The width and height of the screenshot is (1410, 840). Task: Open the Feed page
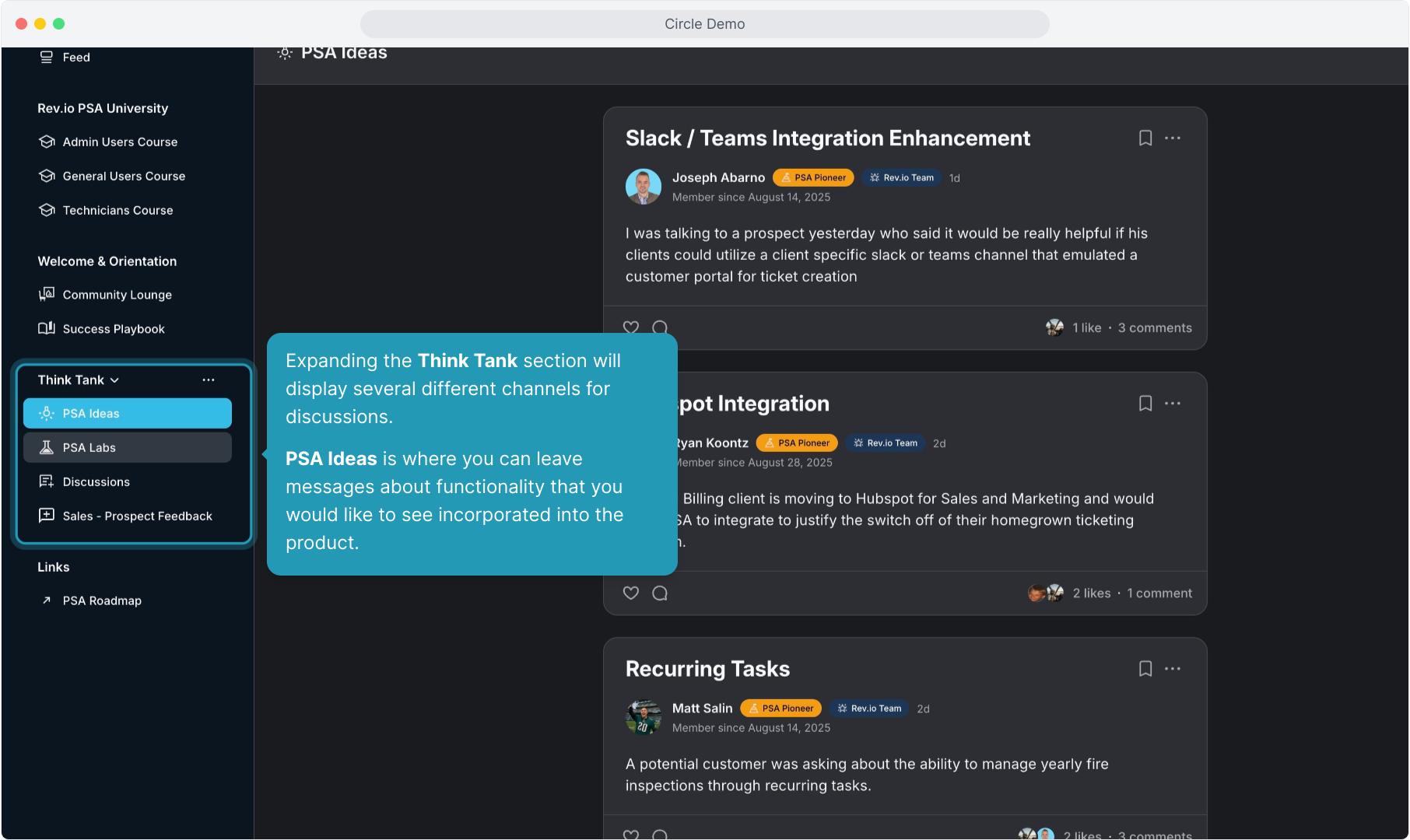click(x=76, y=58)
